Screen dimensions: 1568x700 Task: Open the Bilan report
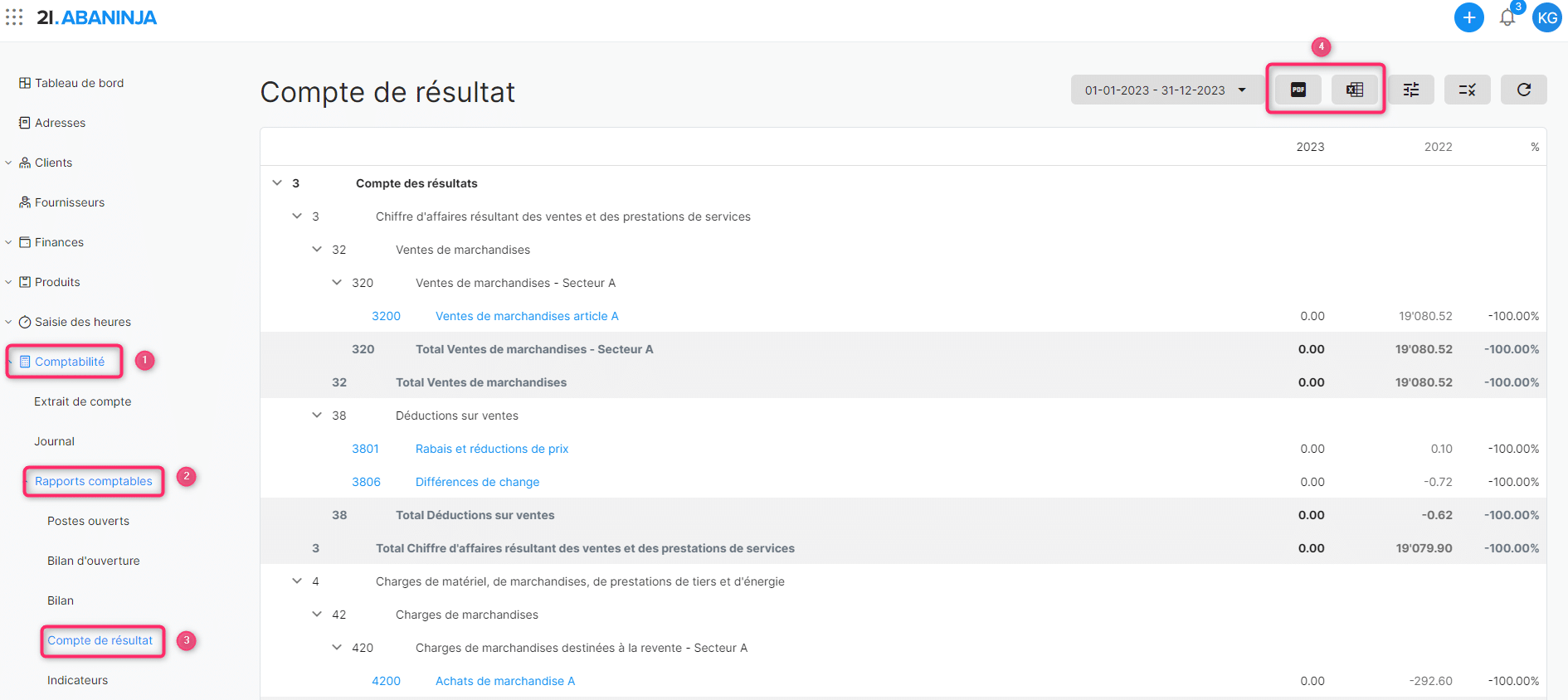click(x=61, y=600)
